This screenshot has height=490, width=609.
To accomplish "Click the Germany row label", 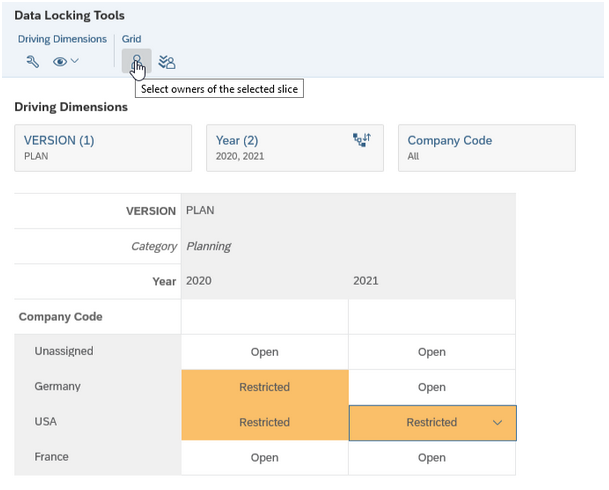I will 58,387.
